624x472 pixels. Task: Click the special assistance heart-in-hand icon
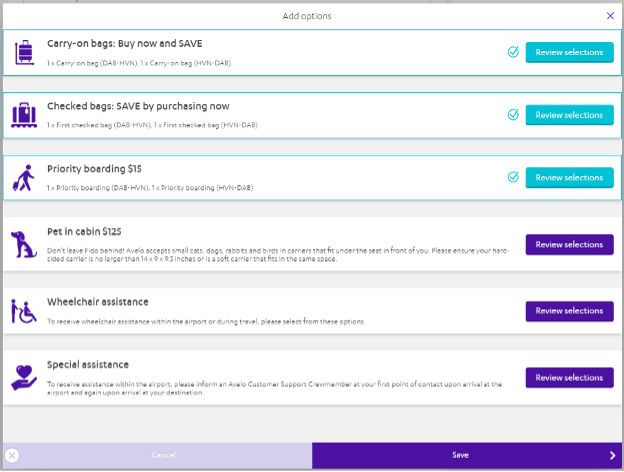click(x=24, y=378)
